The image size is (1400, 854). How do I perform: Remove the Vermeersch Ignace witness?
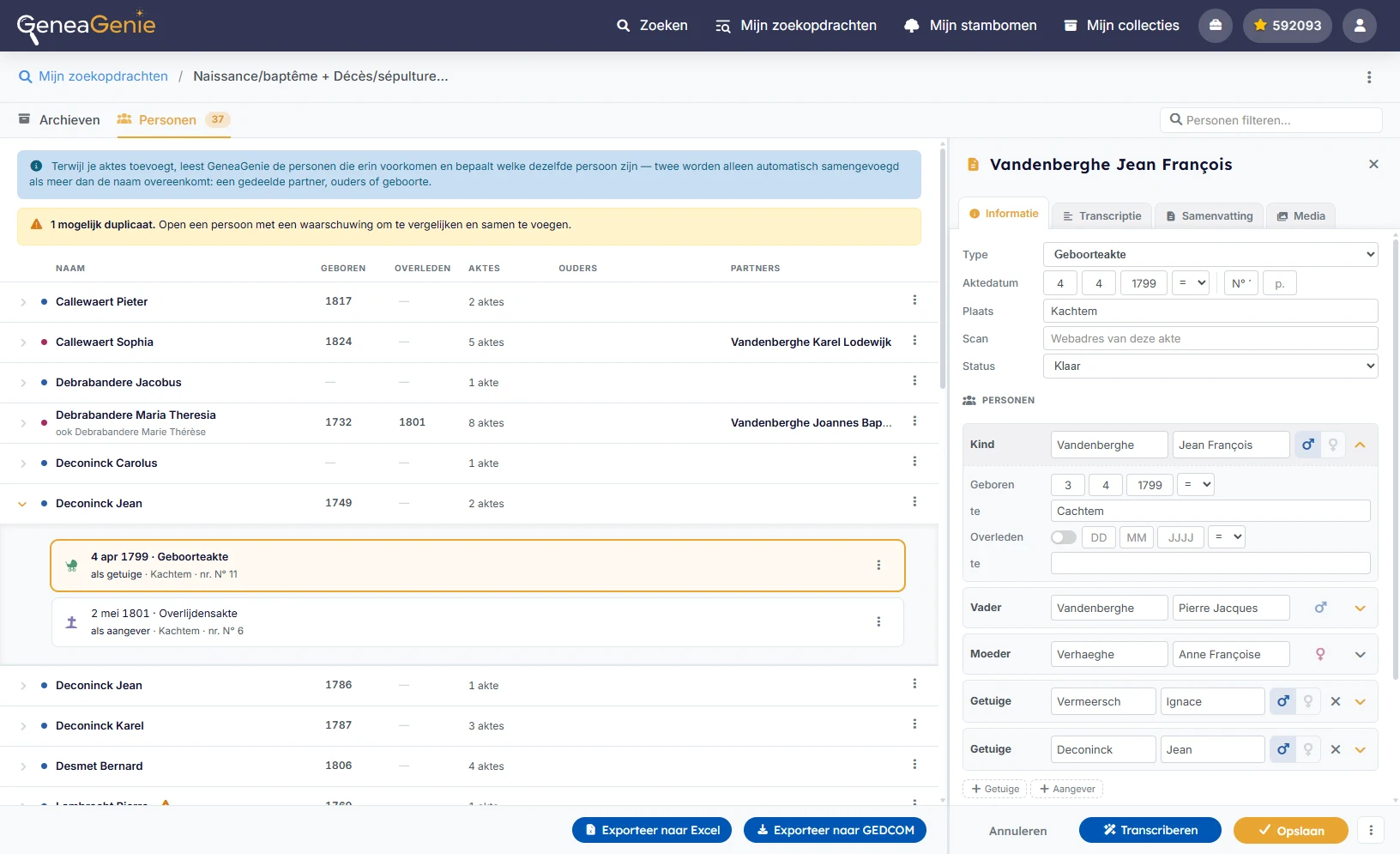(x=1336, y=701)
